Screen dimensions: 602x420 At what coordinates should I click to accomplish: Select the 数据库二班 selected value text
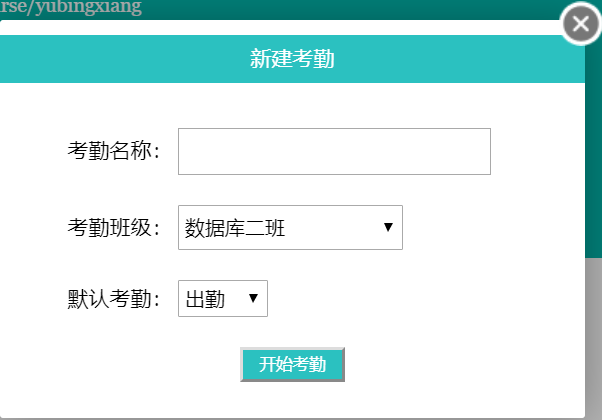point(236,228)
